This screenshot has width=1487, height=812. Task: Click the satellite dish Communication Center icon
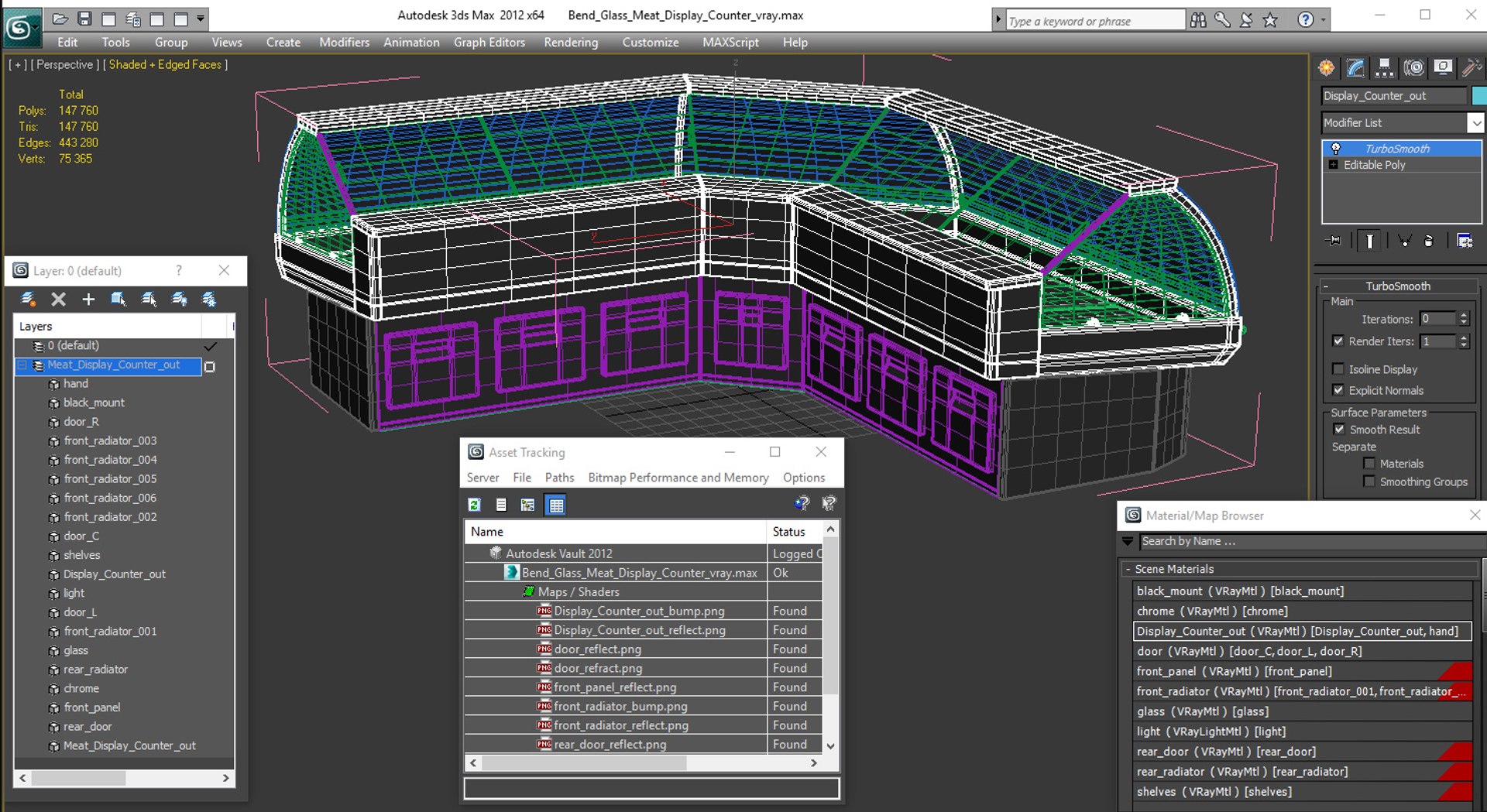(1246, 20)
